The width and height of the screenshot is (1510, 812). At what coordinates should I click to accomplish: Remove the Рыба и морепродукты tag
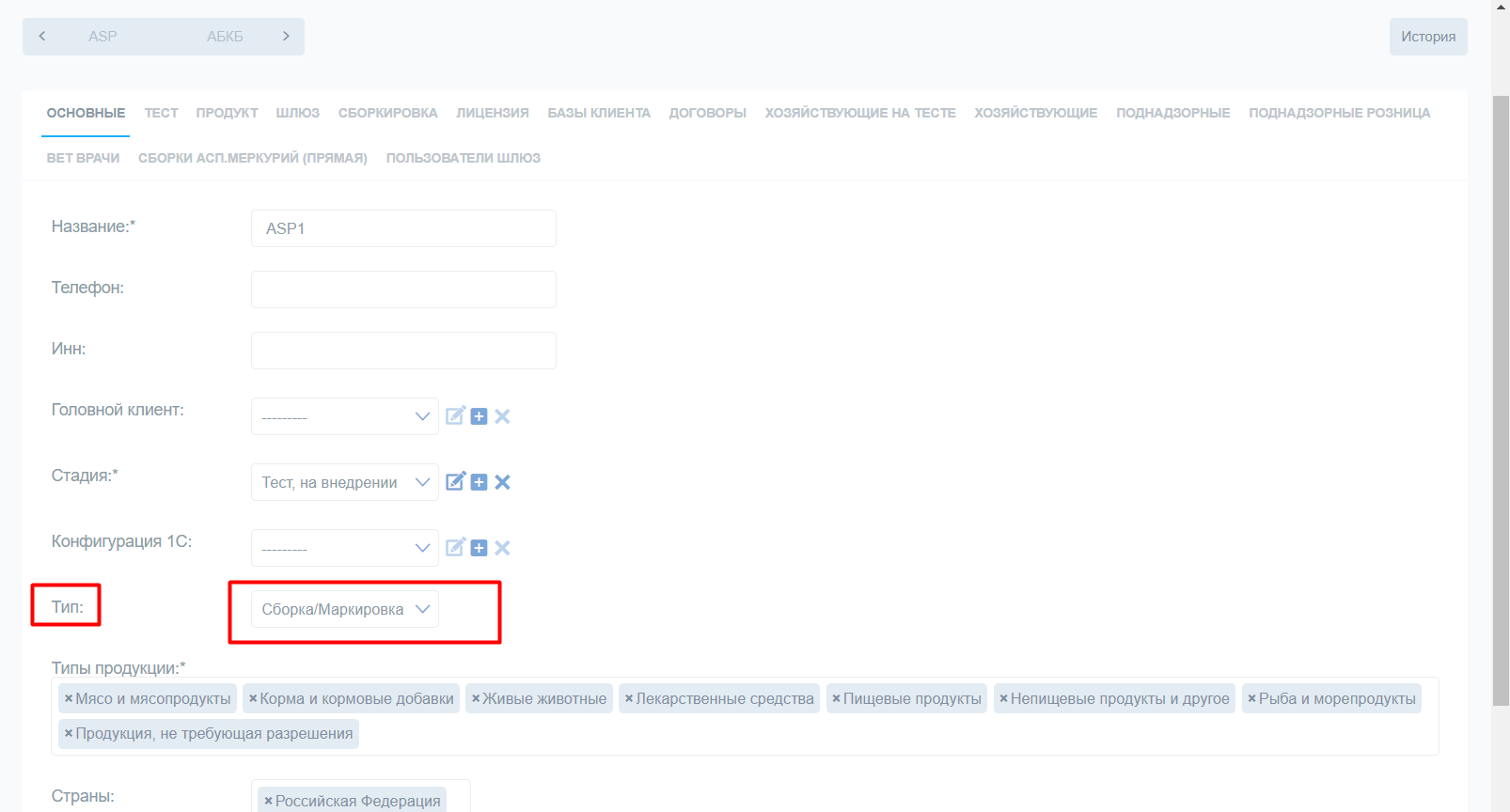1251,698
